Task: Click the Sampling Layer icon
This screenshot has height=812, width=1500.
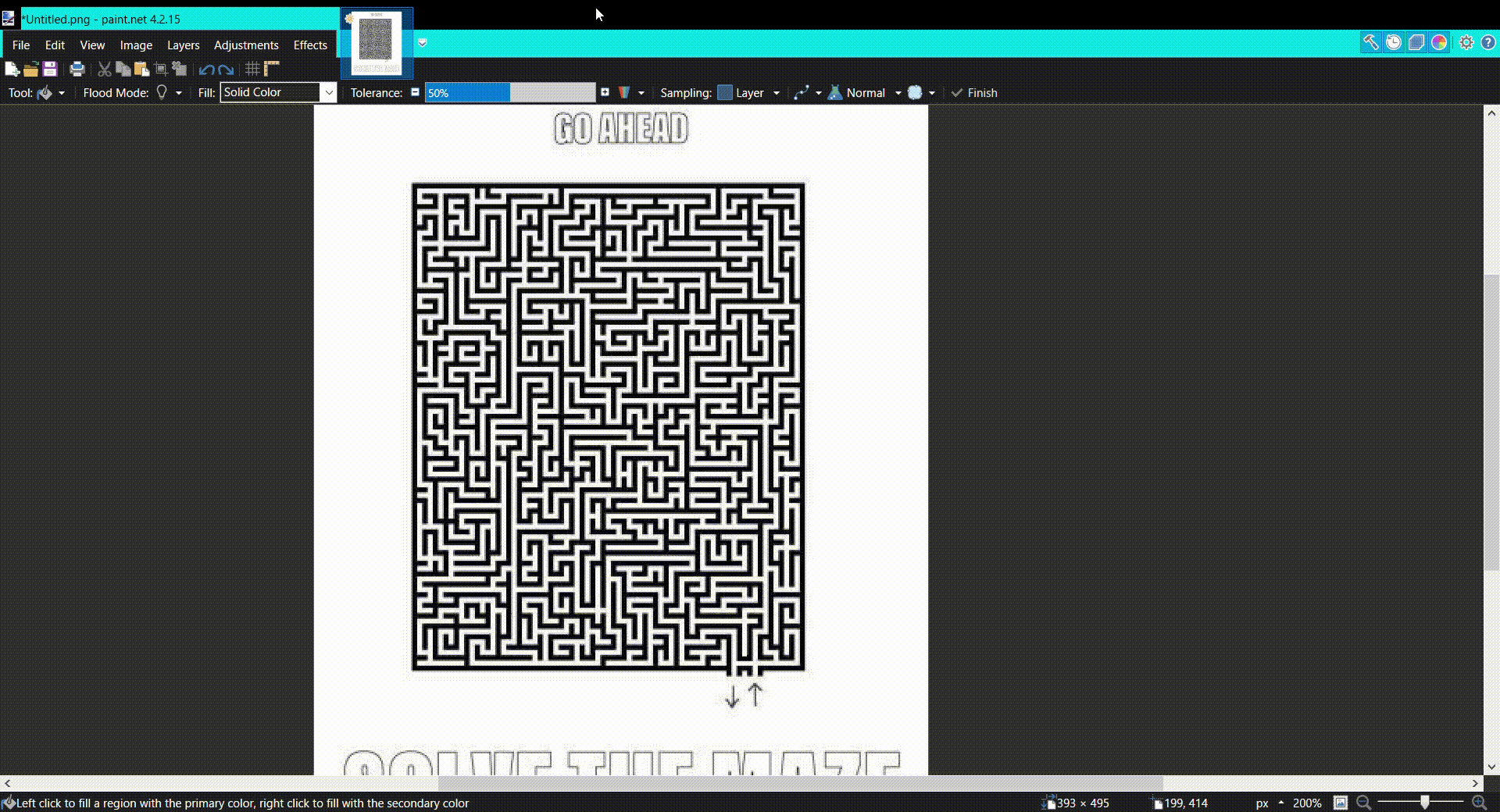Action: pos(725,92)
